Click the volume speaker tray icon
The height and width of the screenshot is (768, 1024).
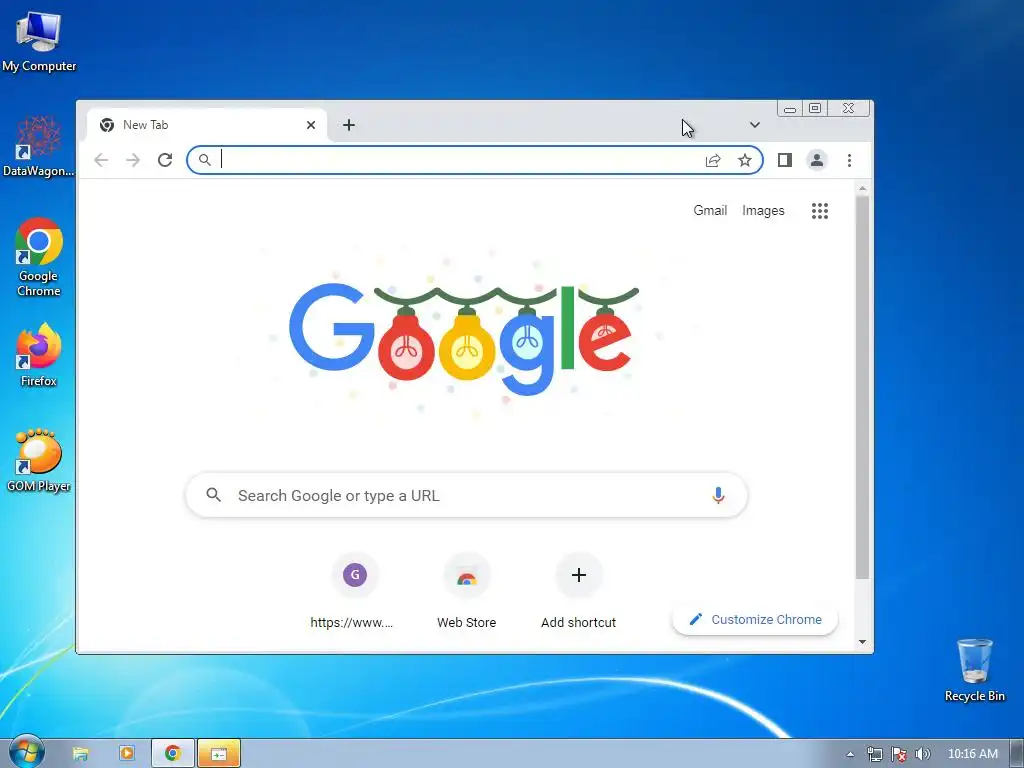click(922, 754)
